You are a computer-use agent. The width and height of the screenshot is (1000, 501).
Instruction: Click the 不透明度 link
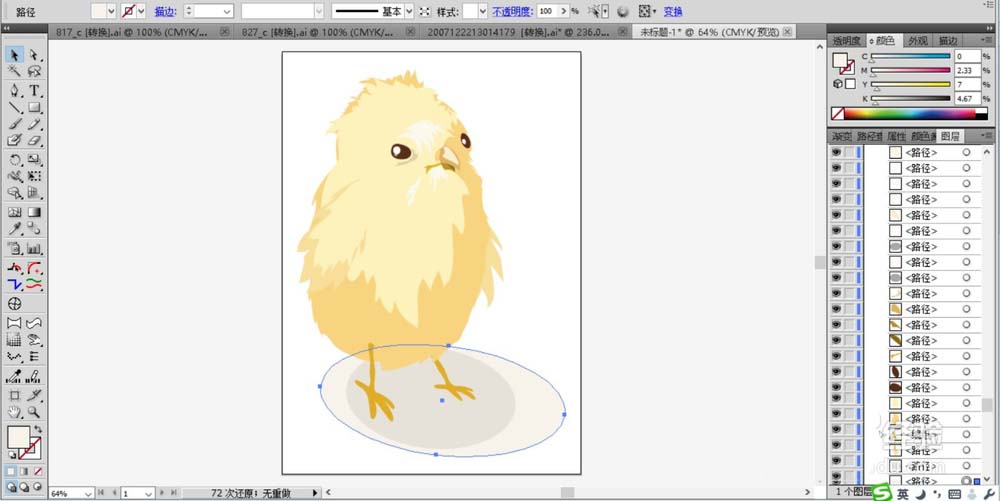512,11
